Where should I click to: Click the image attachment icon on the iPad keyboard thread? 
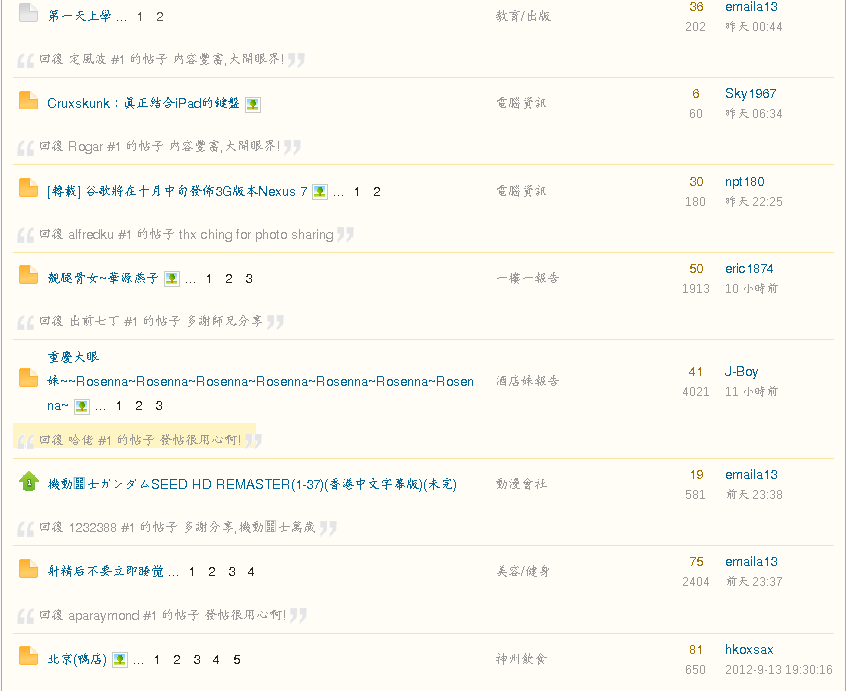click(x=253, y=103)
